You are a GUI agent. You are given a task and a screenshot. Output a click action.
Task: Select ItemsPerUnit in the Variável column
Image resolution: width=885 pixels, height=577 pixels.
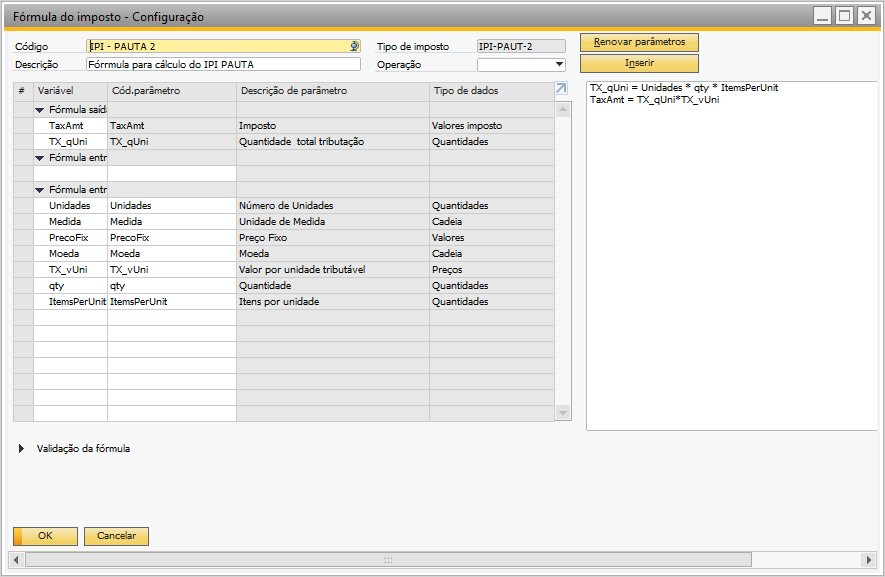point(71,302)
